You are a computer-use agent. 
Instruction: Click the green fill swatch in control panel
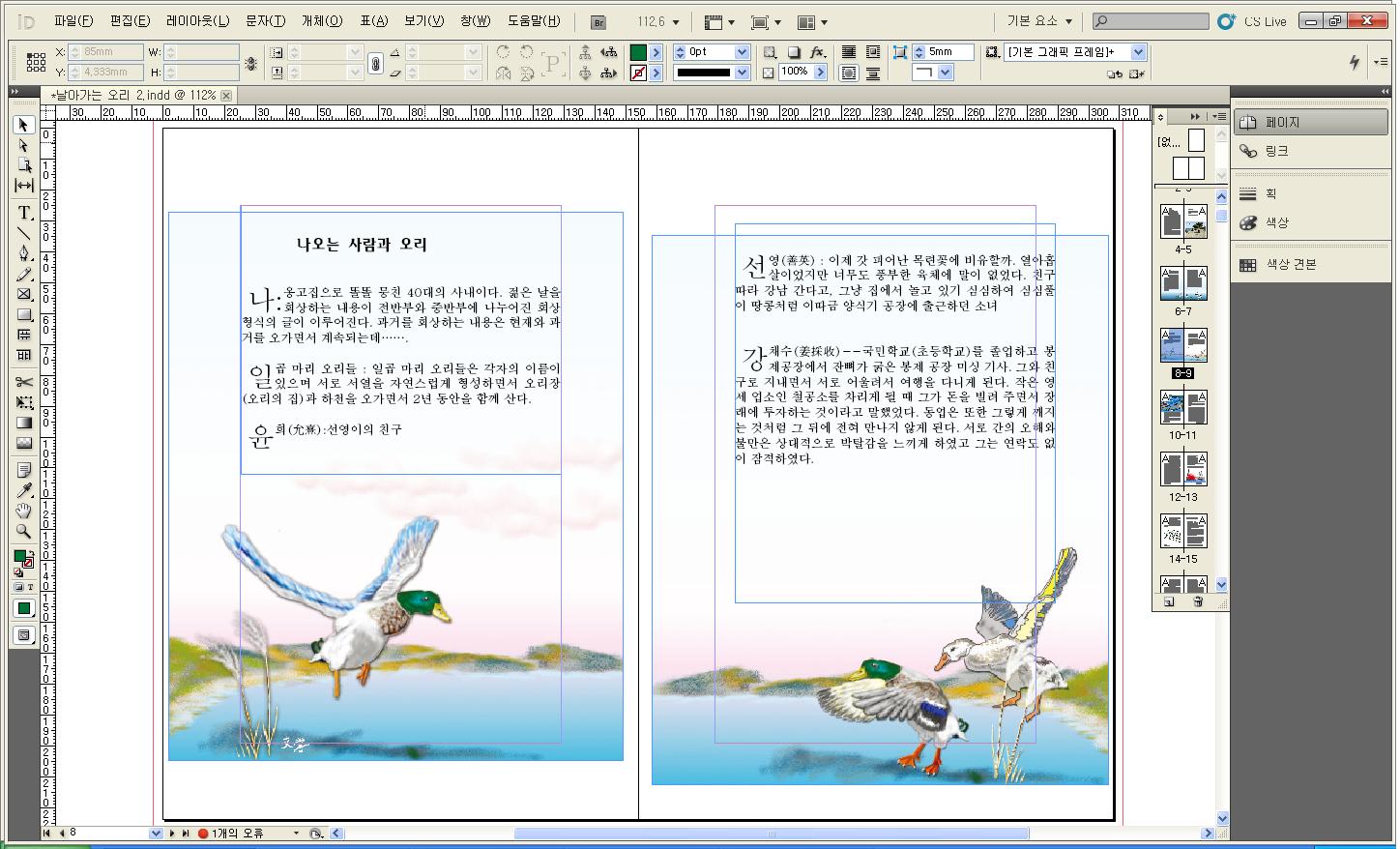[638, 52]
